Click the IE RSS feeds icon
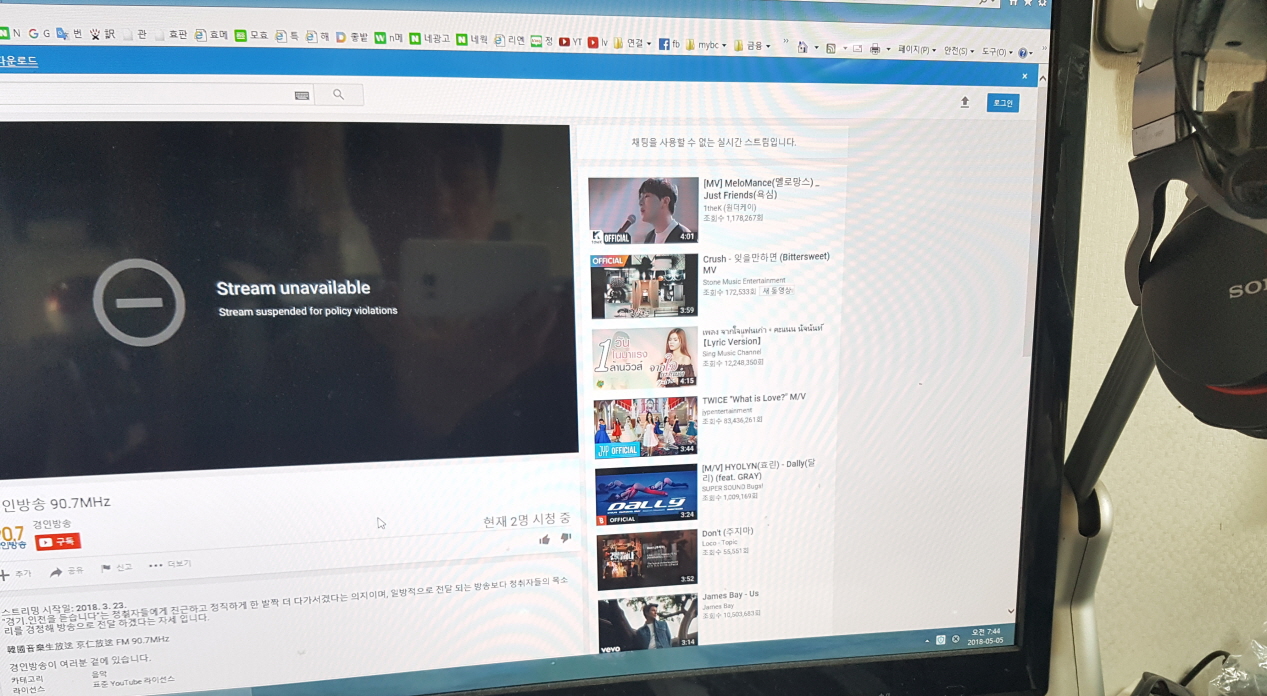The height and width of the screenshot is (696, 1267). click(x=830, y=48)
